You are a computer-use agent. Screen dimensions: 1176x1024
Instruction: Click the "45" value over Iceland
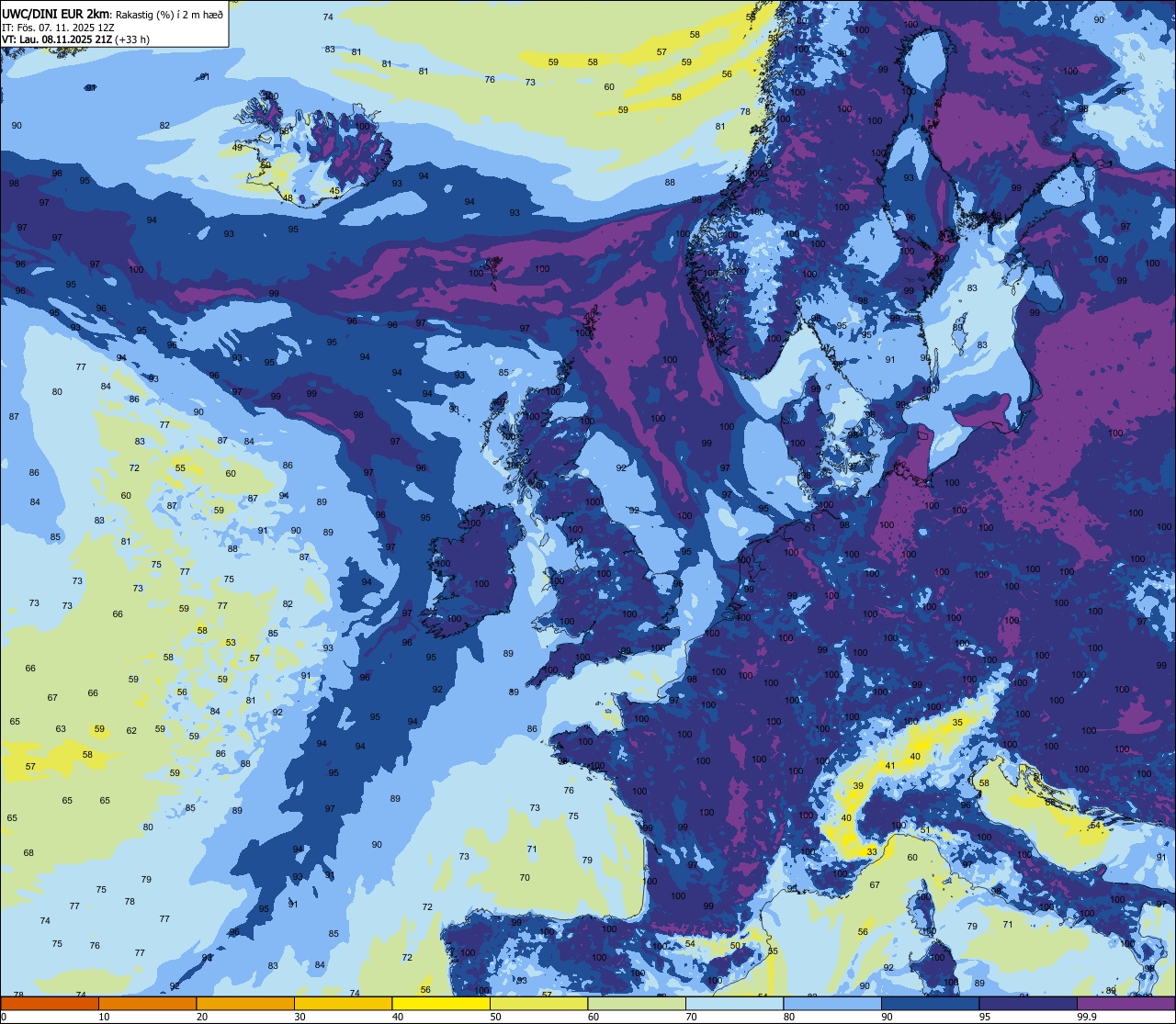tap(334, 191)
